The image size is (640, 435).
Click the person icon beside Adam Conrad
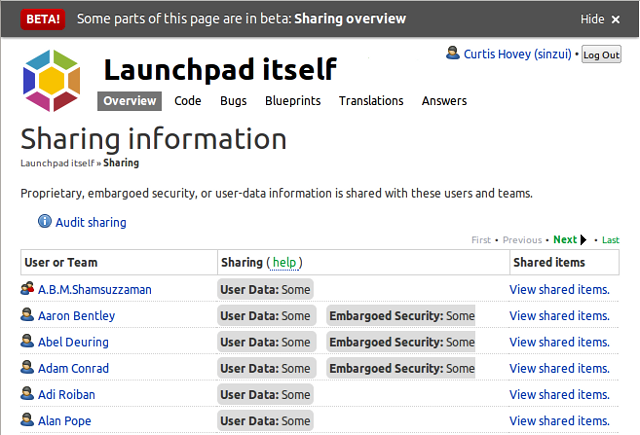[27, 367]
